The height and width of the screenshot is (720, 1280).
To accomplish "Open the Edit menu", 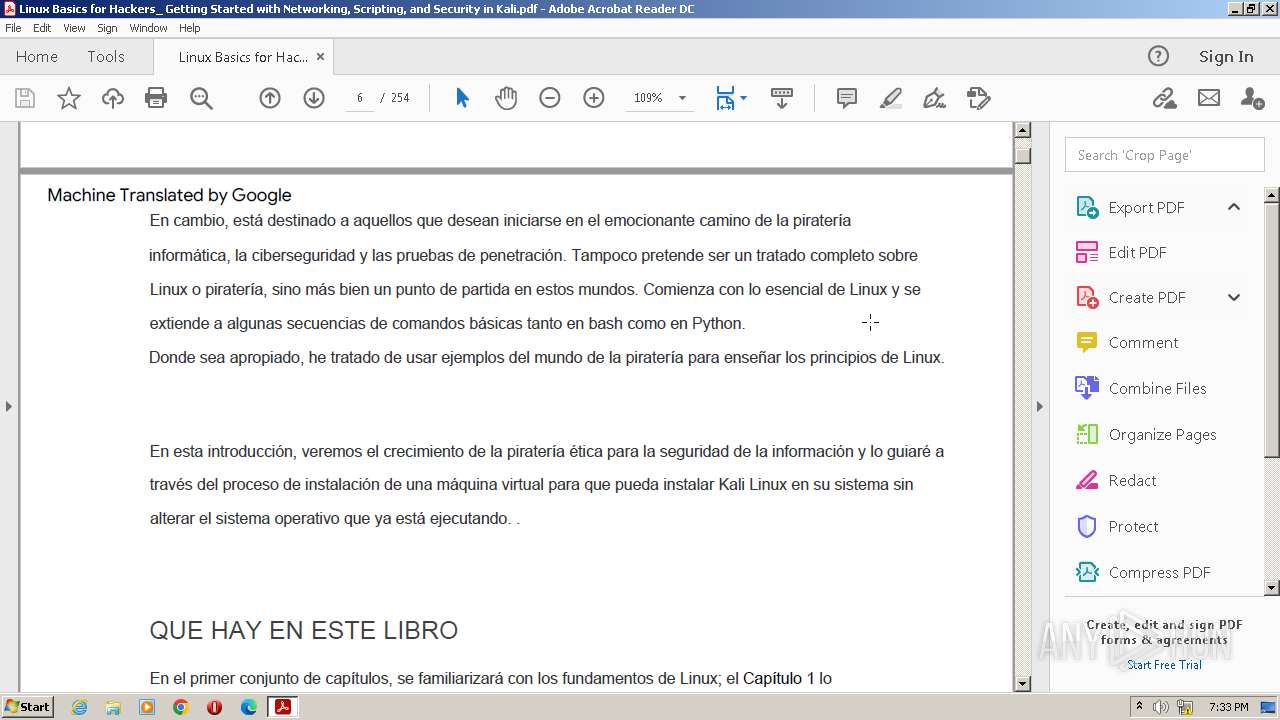I will coord(42,28).
